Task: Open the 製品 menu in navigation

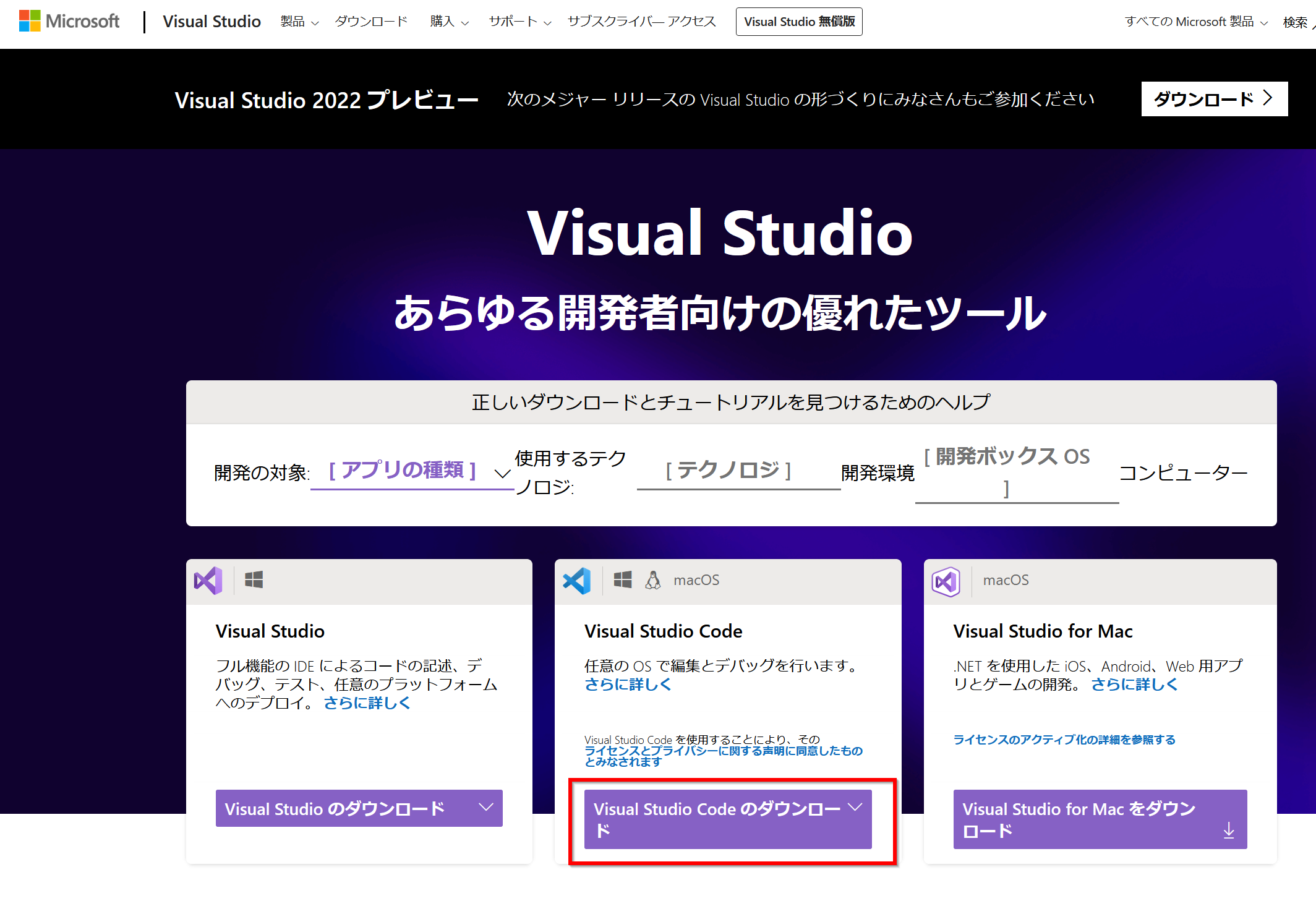Action: [299, 22]
